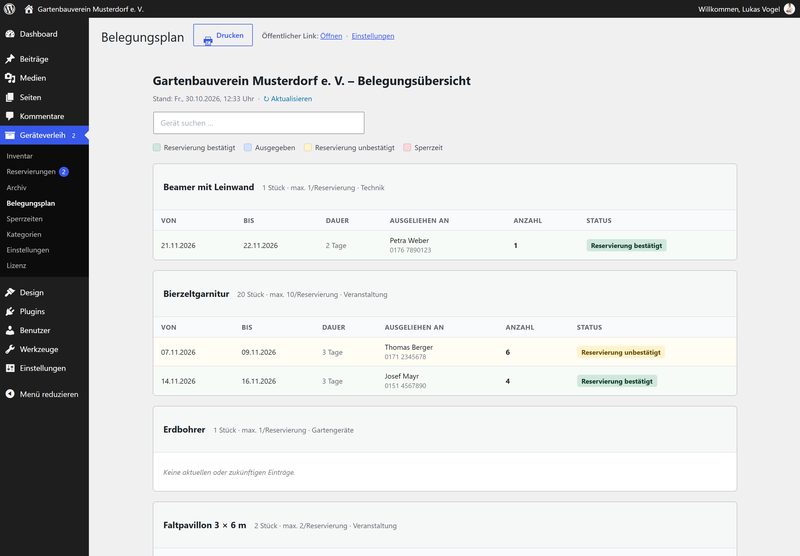Click the Kommentare speech bubble icon
The width and height of the screenshot is (800, 556).
click(10, 116)
